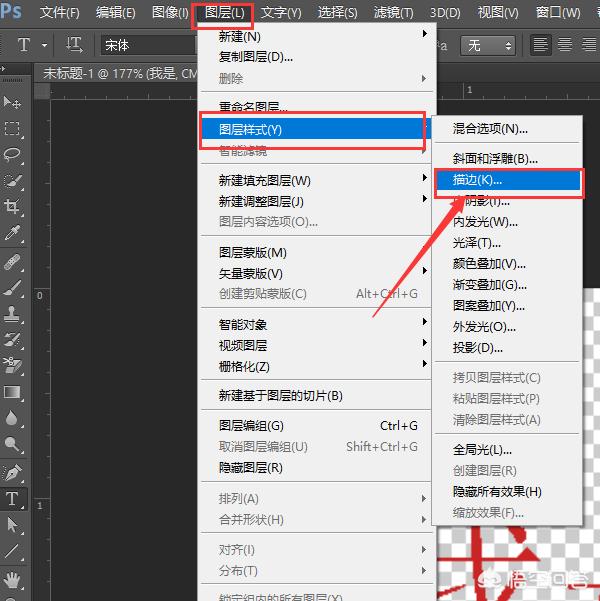Expand the 新建(N) submenu
The height and width of the screenshot is (601, 600).
click(424, 34)
